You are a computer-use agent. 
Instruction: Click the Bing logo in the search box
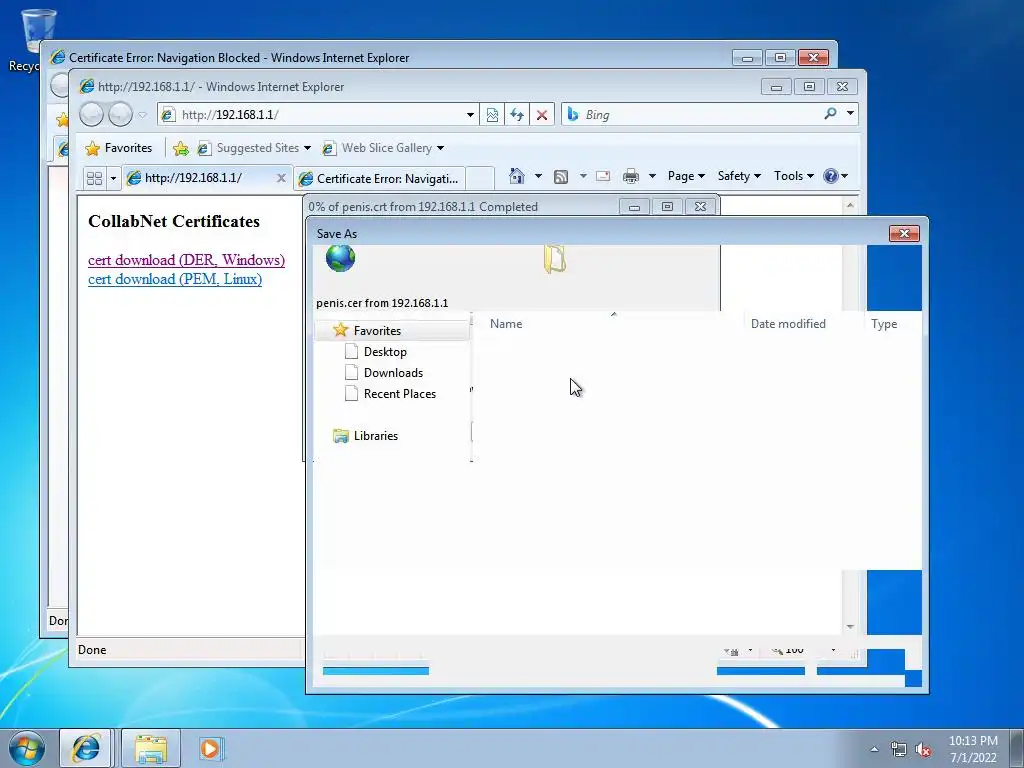[x=573, y=114]
